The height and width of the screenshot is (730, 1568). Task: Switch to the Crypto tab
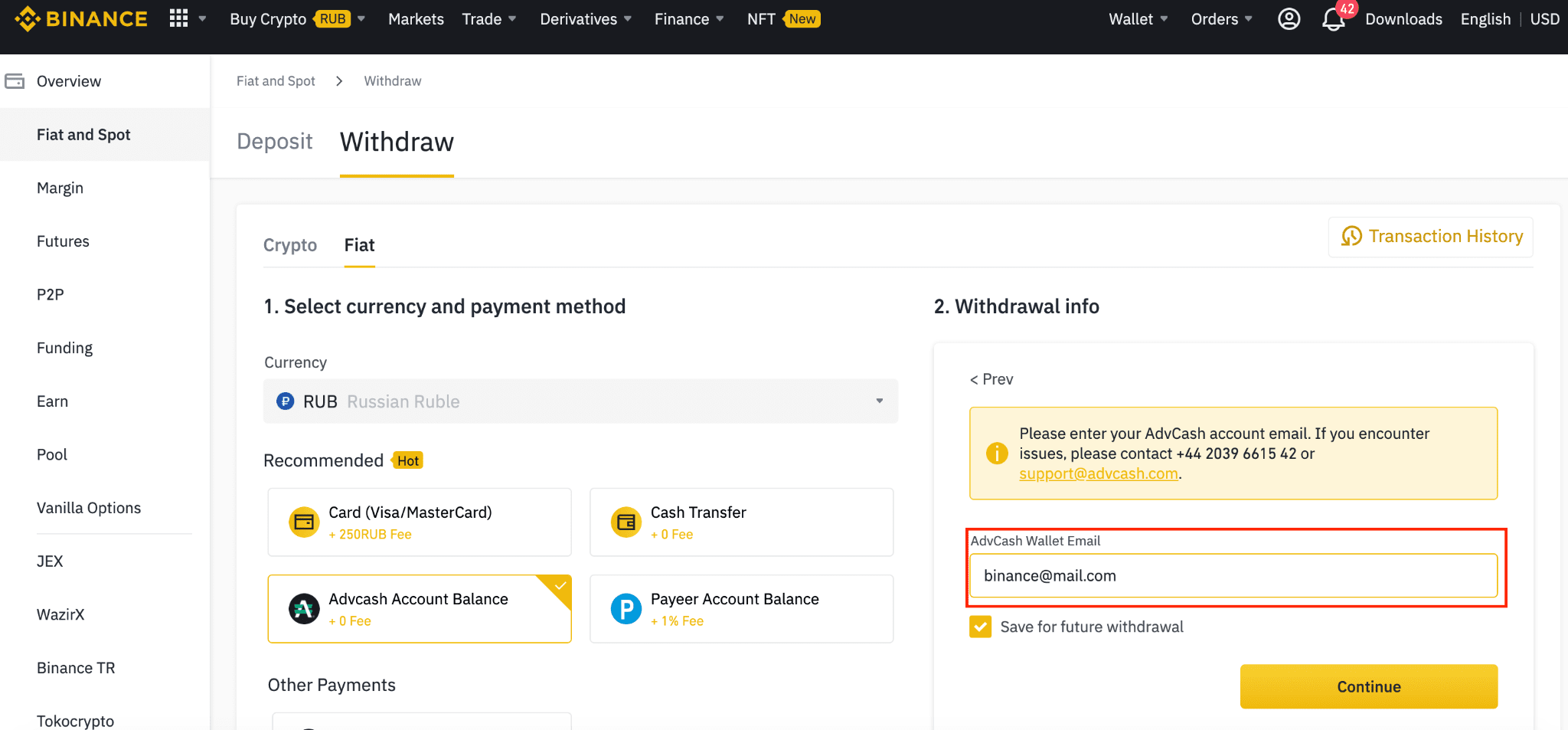[x=290, y=245]
